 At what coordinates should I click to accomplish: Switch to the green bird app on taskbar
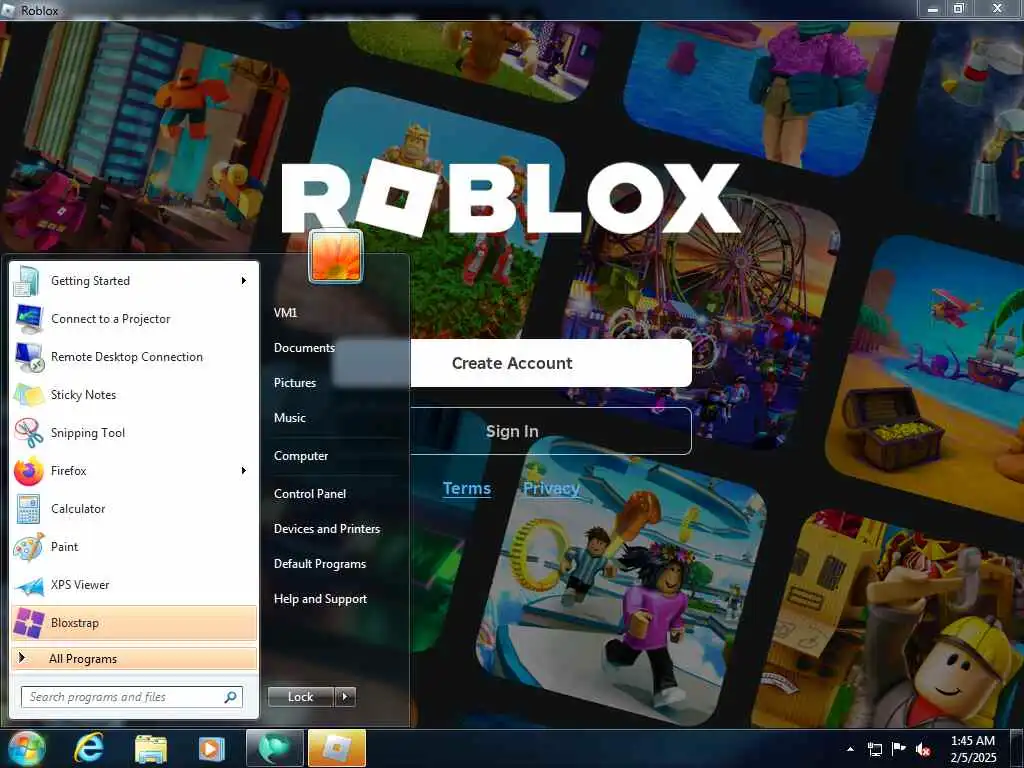click(275, 748)
